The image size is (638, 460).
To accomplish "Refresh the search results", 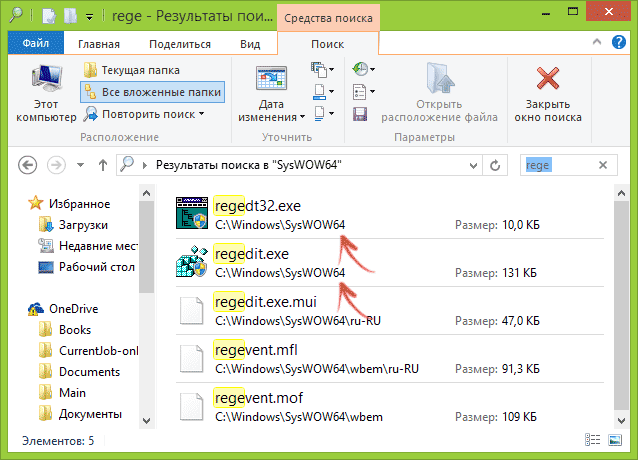I will [x=495, y=166].
